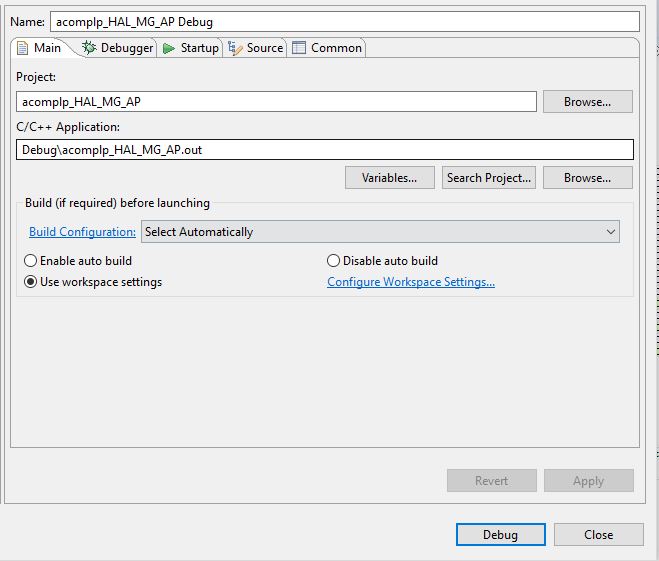Click the Main tab document icon
This screenshot has width=659, height=561.
23,48
